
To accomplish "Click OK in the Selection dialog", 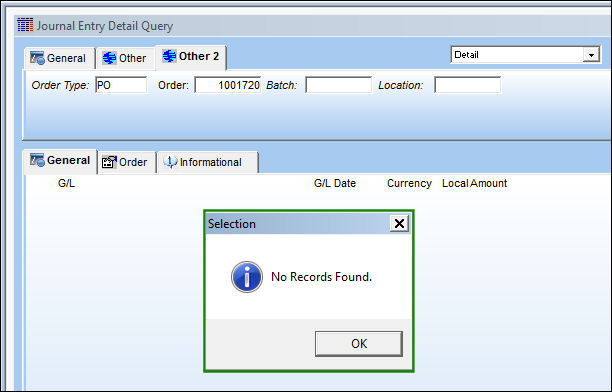I will pyautogui.click(x=359, y=344).
